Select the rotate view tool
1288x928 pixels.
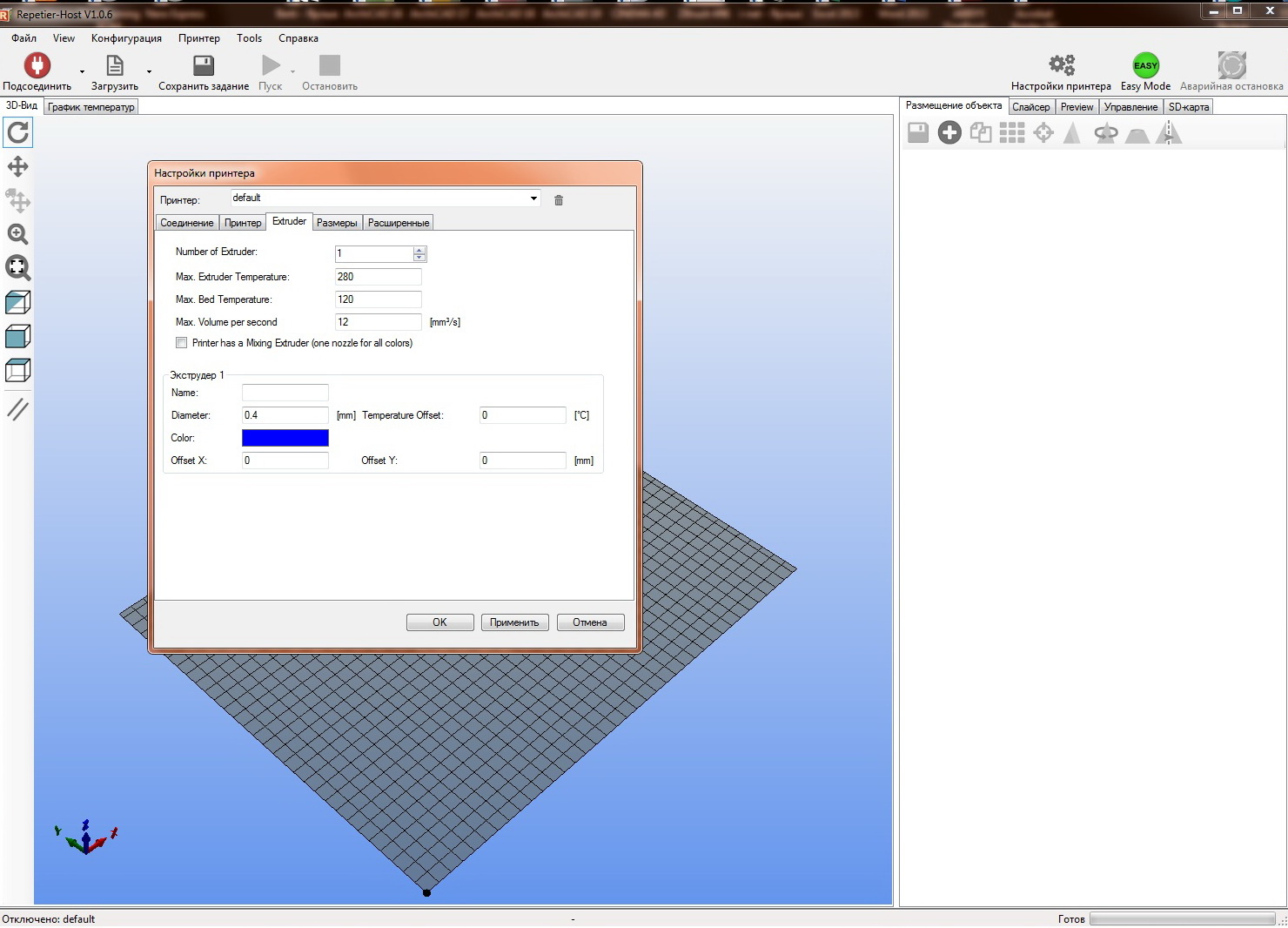[18, 132]
